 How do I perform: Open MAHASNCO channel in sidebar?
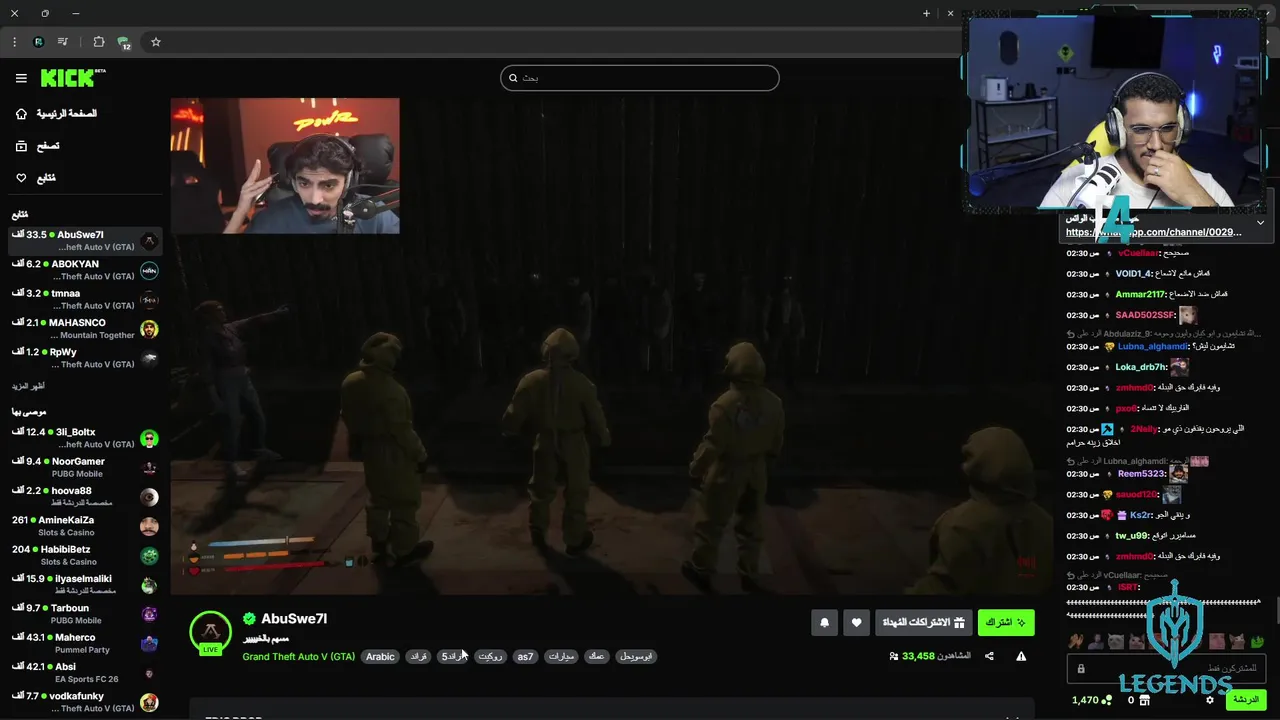click(84, 329)
